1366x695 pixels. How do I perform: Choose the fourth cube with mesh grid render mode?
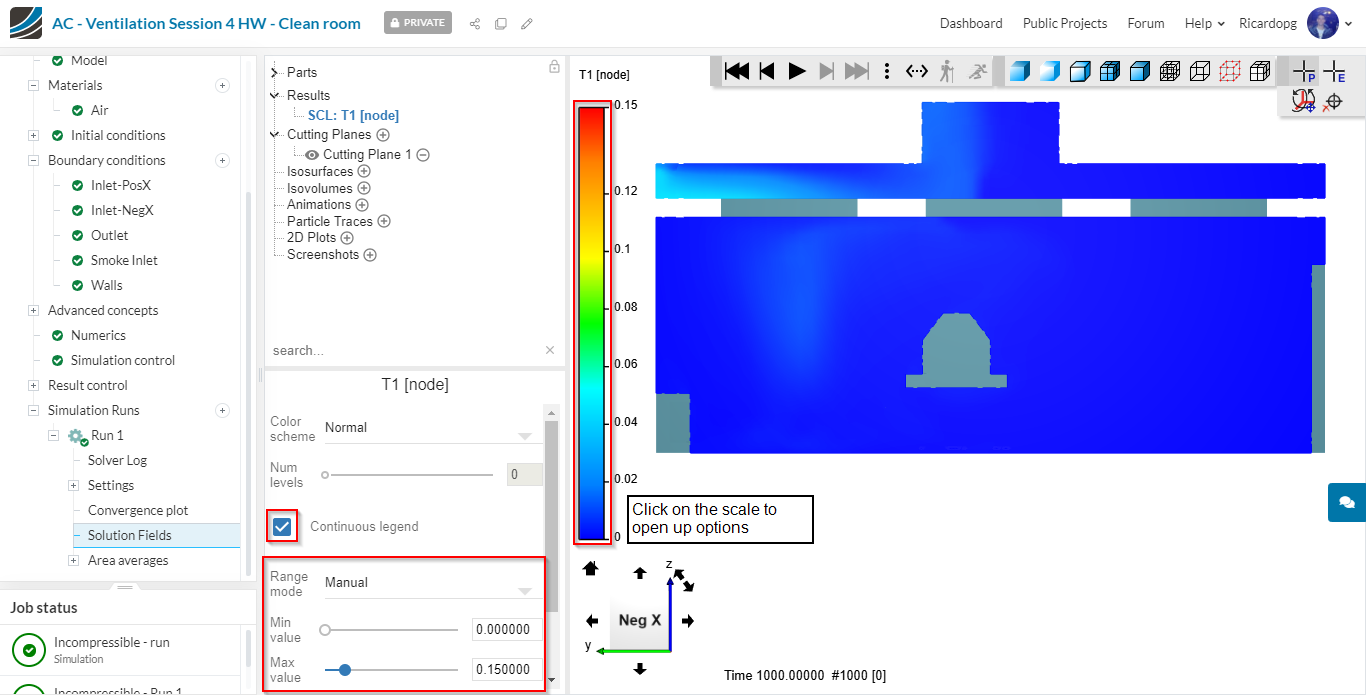1109,71
